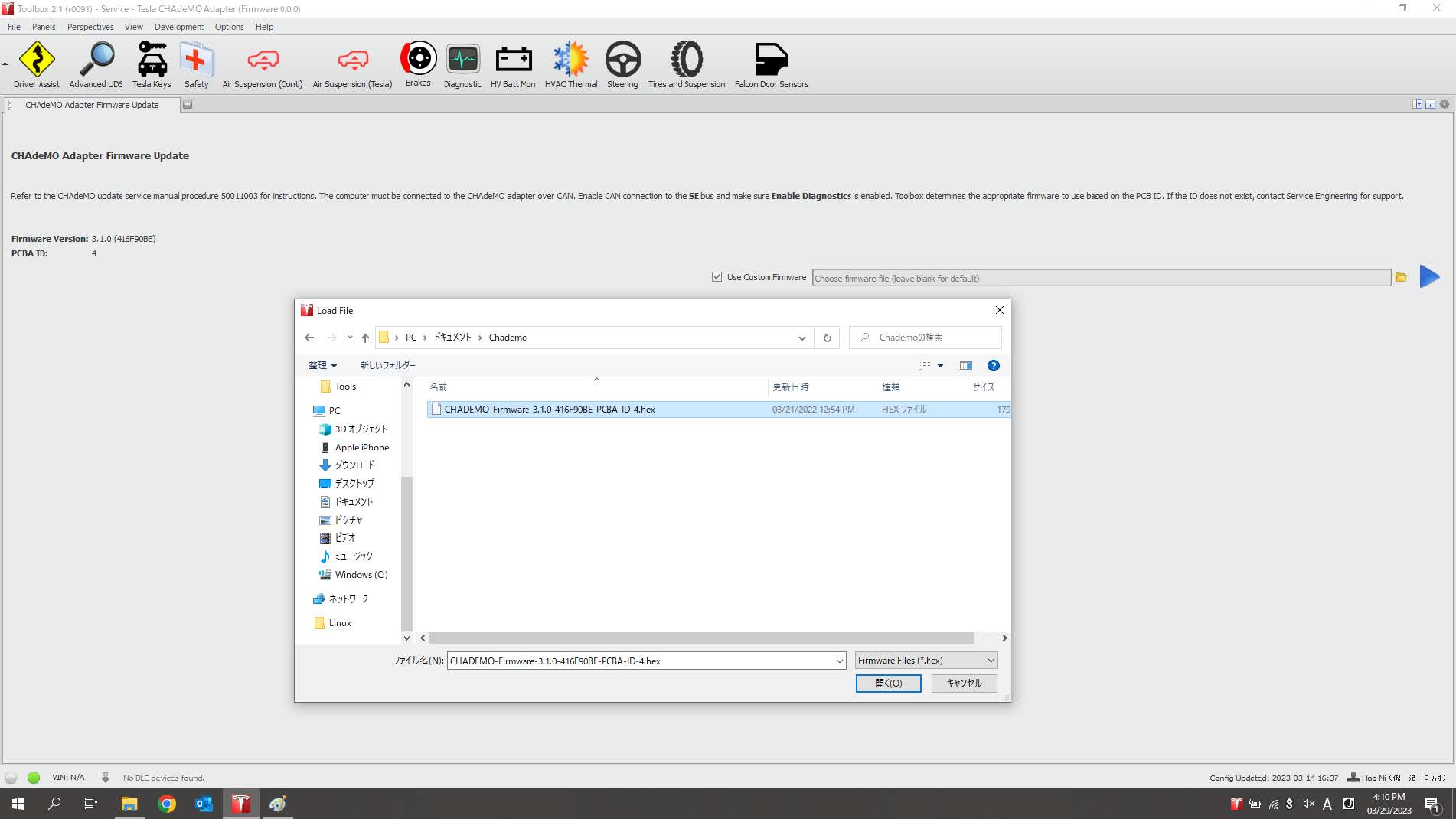Open Tires and Suspension panel
Viewport: 1456px width, 819px height.
(687, 60)
